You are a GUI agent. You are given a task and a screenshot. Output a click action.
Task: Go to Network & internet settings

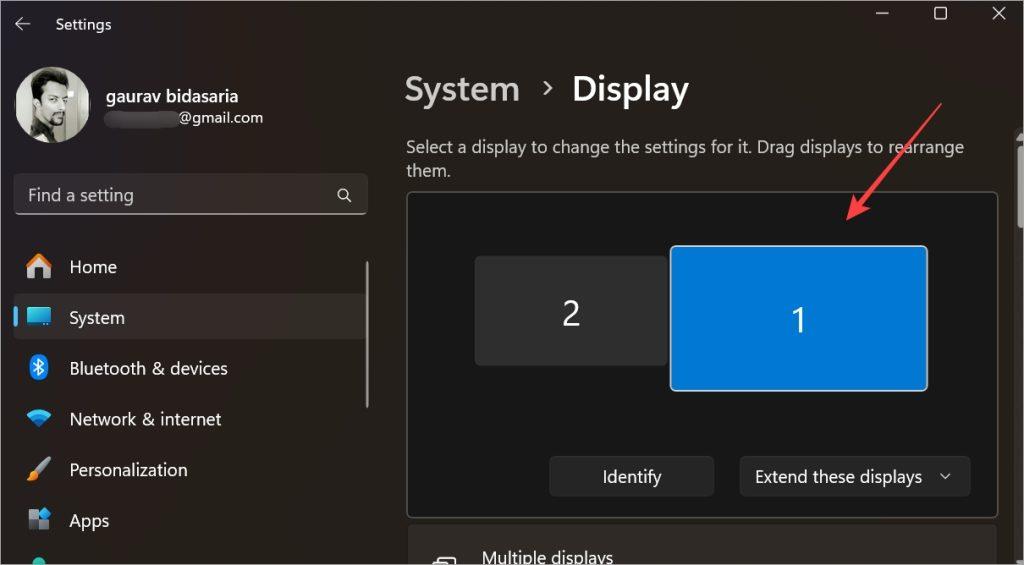(x=189, y=419)
